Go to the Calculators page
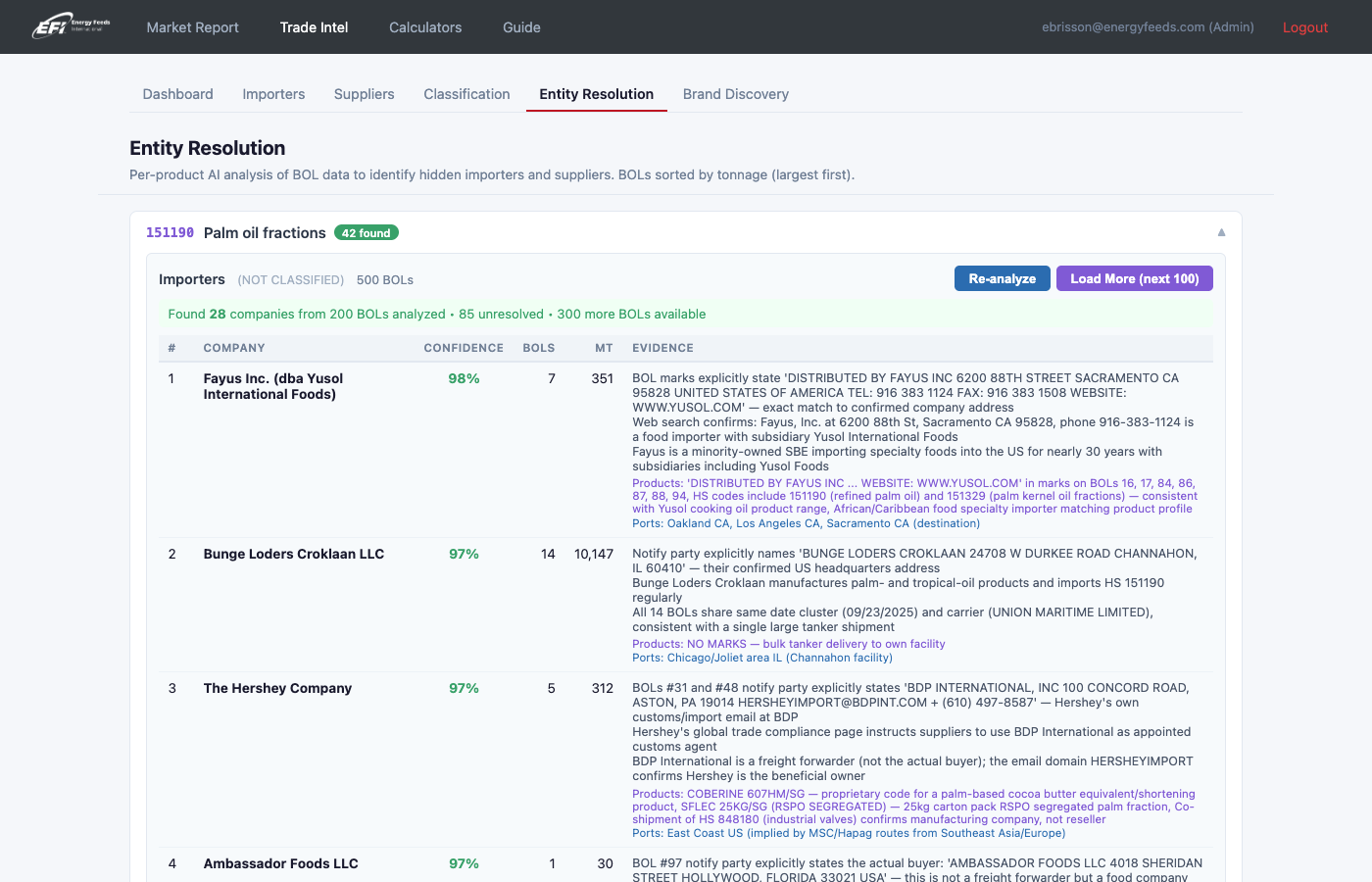 [x=425, y=27]
